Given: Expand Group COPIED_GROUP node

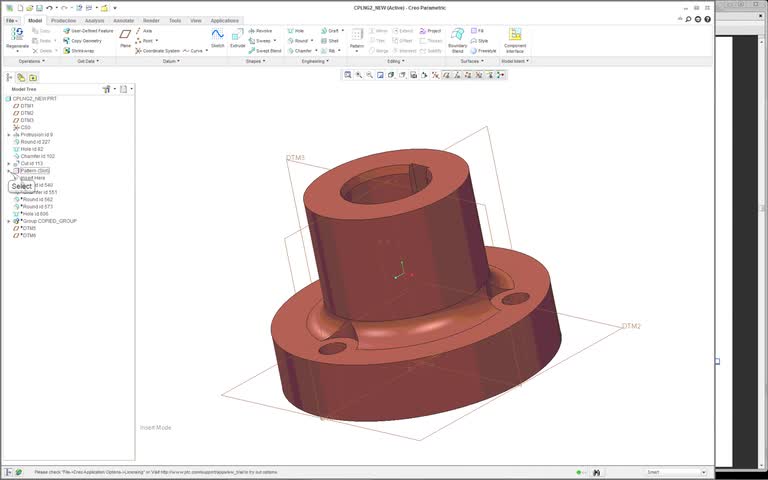Looking at the screenshot, I should click(9, 221).
